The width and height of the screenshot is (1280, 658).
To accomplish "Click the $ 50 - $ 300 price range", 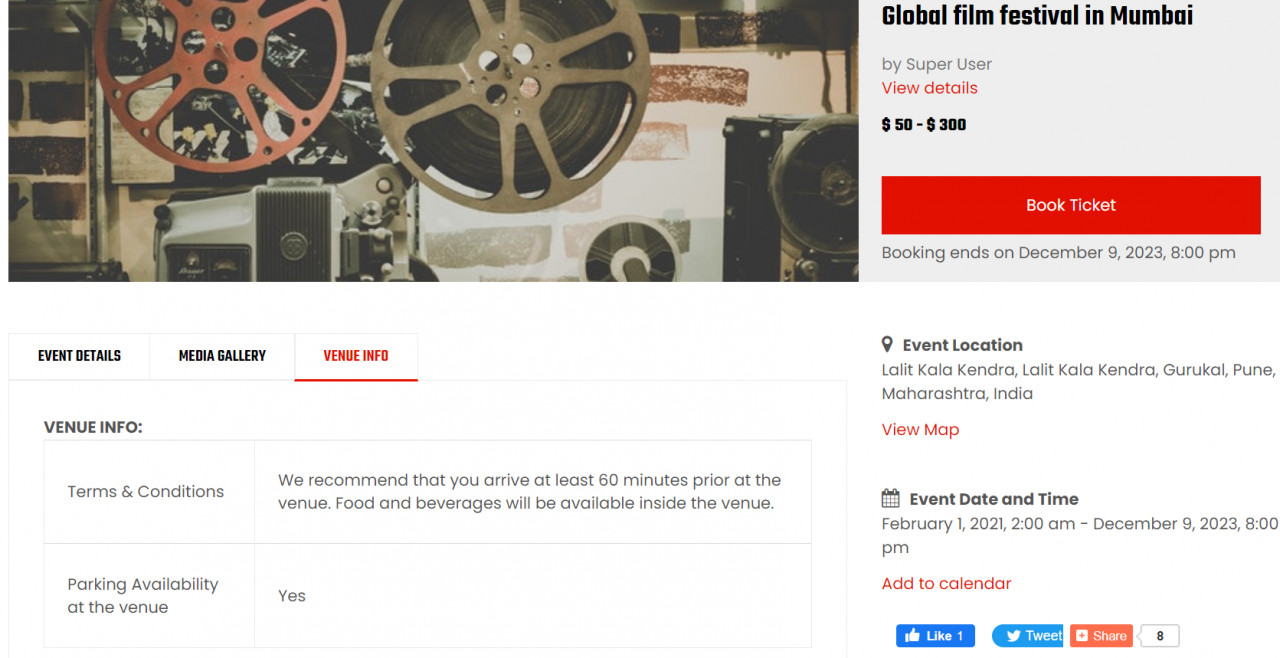I will click(x=923, y=125).
